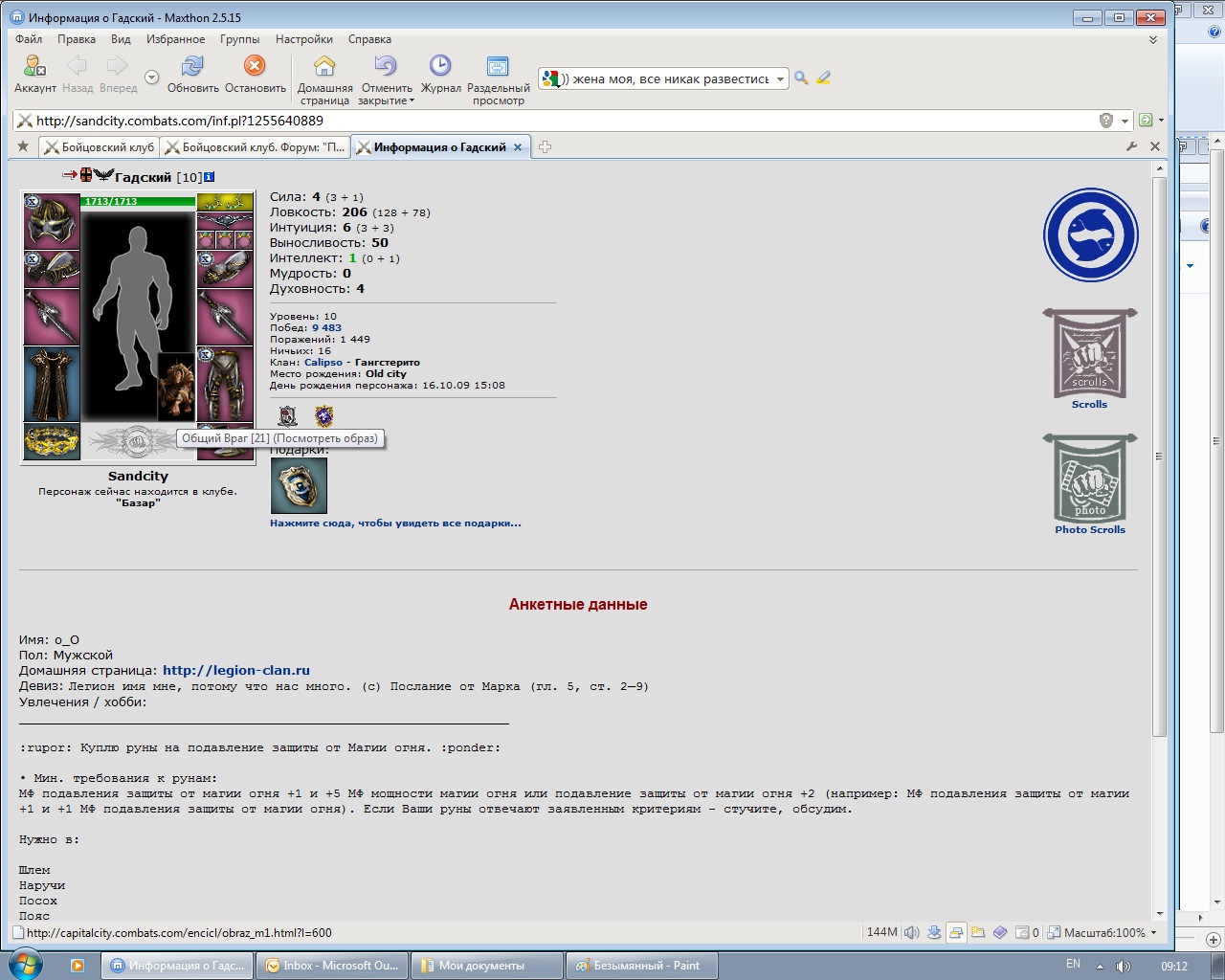The width and height of the screenshot is (1225, 980).
Task: Click the trousers equipment item
Action: [x=226, y=384]
